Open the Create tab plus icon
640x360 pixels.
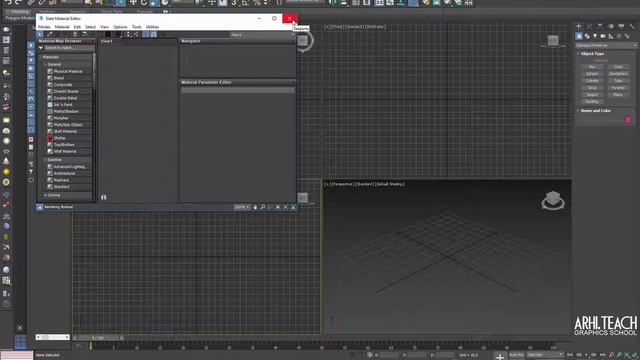tap(578, 26)
